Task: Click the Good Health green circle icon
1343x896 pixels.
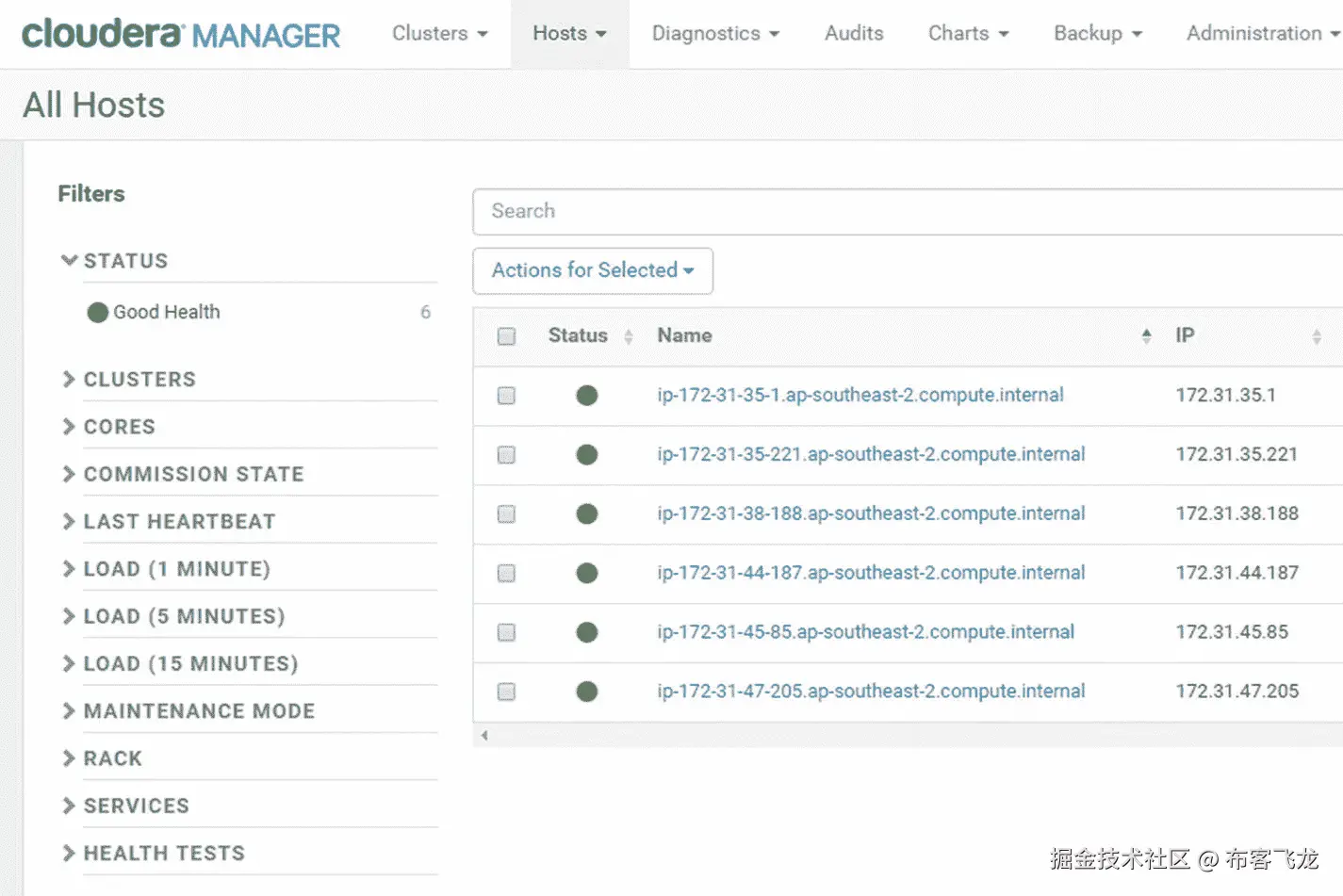Action: point(97,313)
